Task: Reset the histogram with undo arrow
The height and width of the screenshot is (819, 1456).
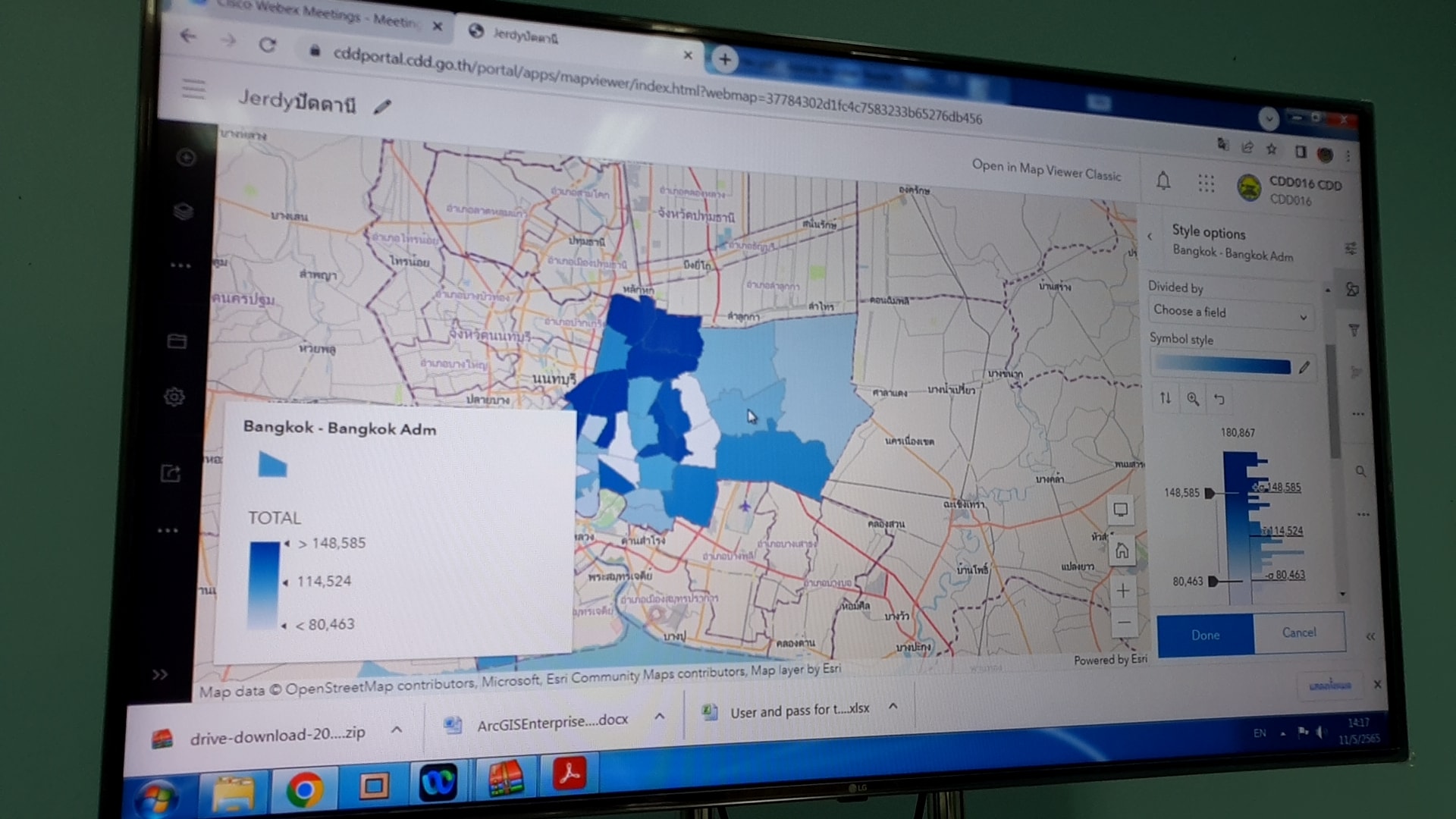Action: 1219,399
